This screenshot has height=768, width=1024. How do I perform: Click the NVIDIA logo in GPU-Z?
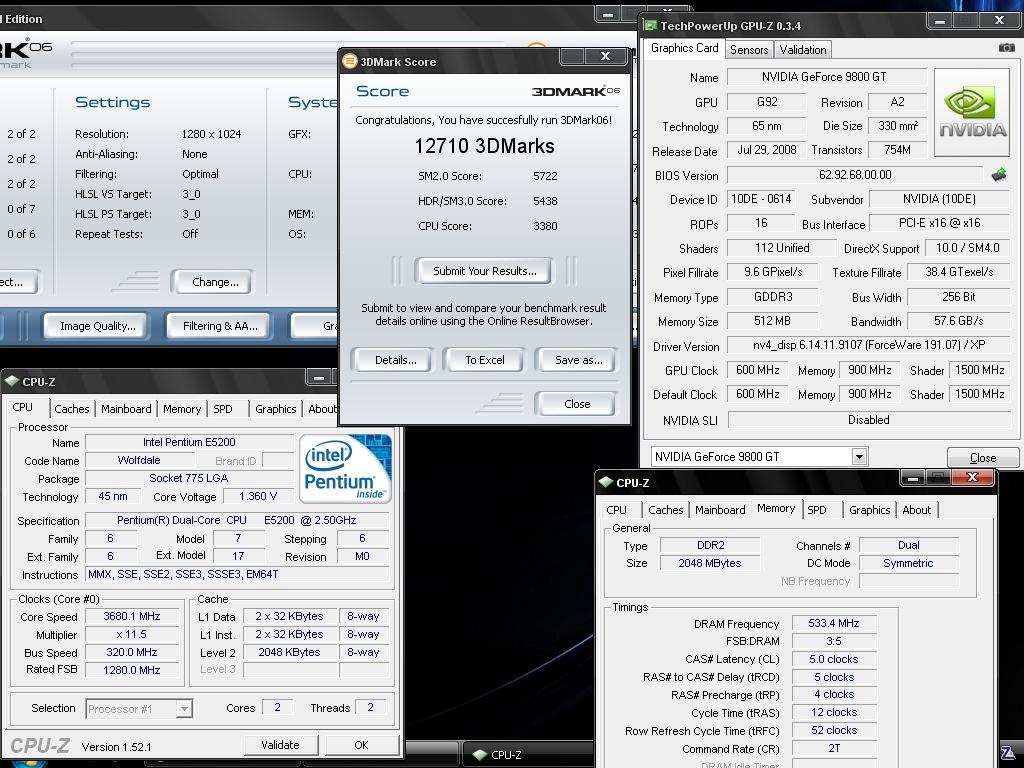[972, 112]
